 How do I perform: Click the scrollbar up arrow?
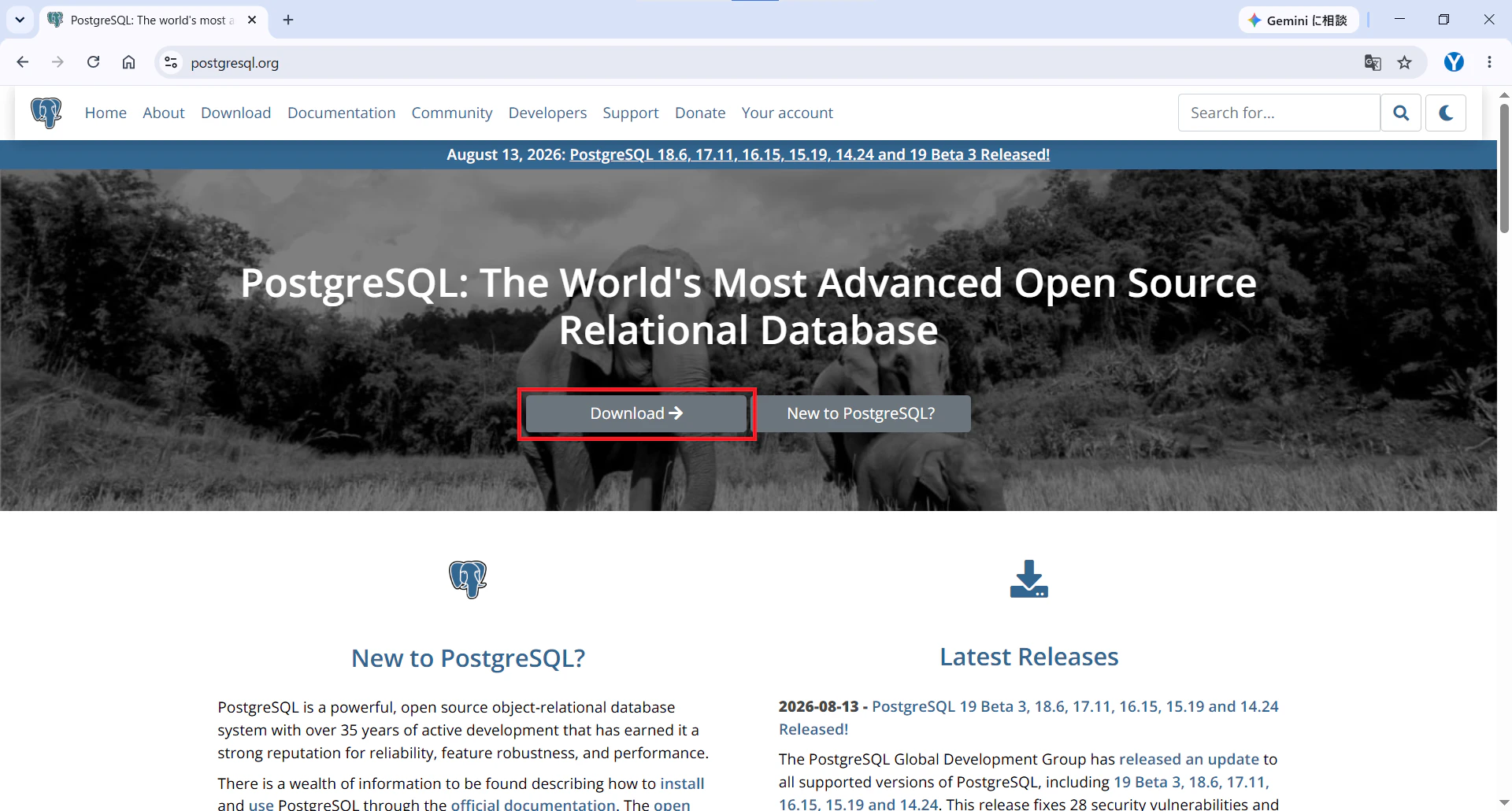coord(1504,94)
